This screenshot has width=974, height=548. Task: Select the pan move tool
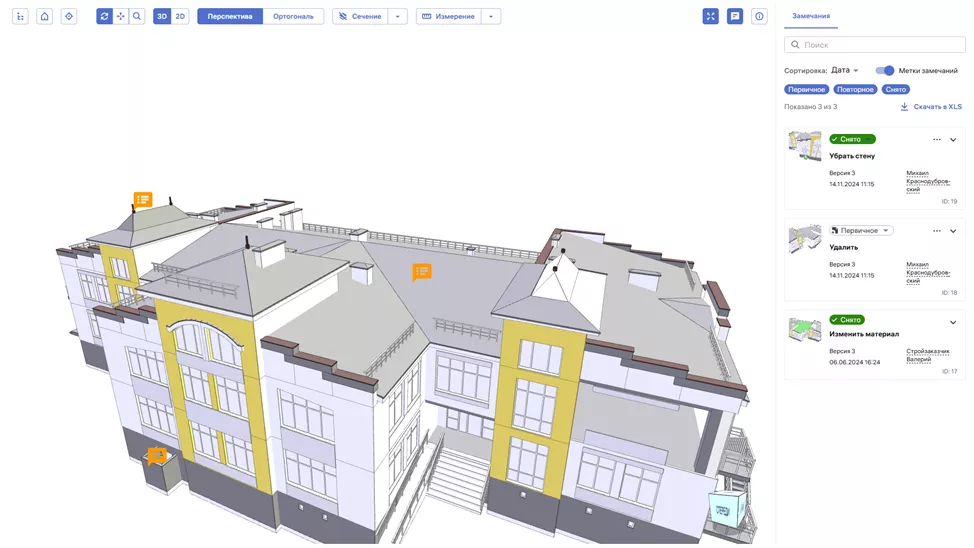[x=121, y=16]
